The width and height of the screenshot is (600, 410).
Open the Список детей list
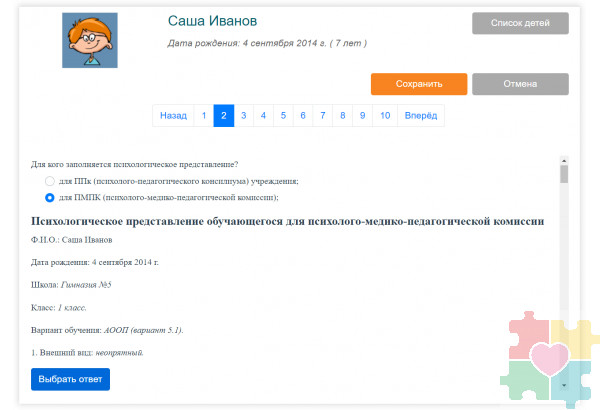(x=520, y=23)
